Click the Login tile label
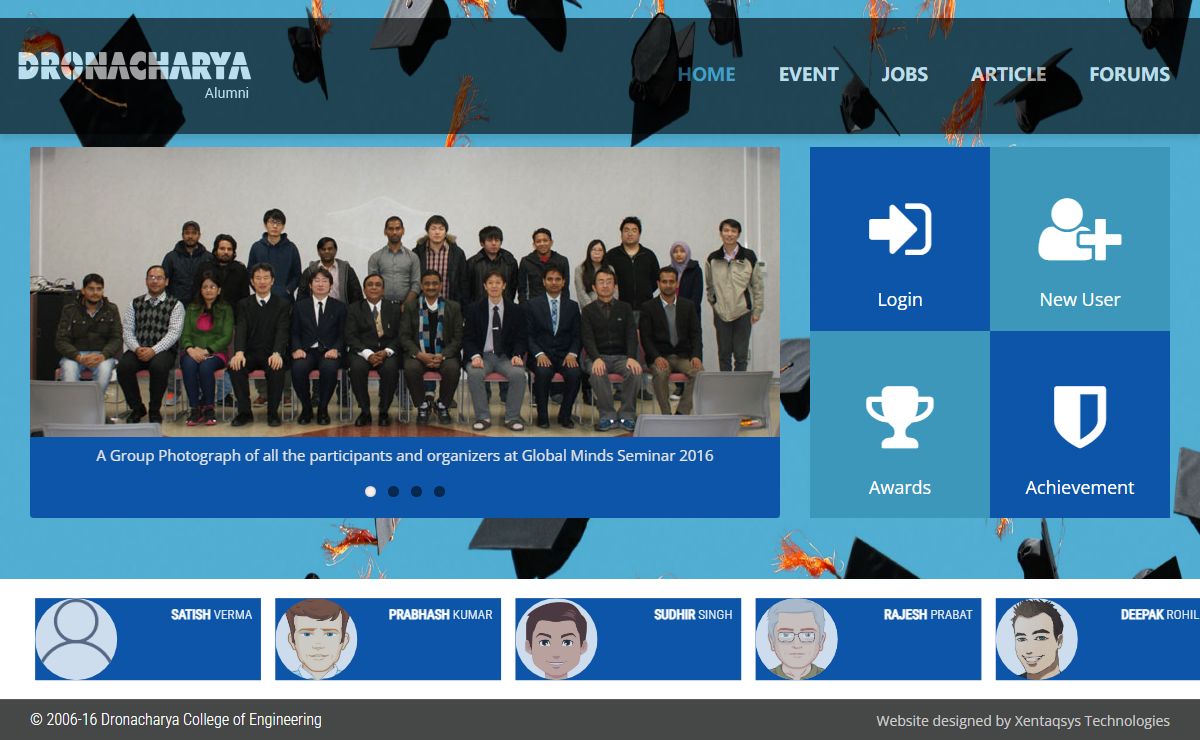Screen dimensions: 1200x740 click(900, 299)
